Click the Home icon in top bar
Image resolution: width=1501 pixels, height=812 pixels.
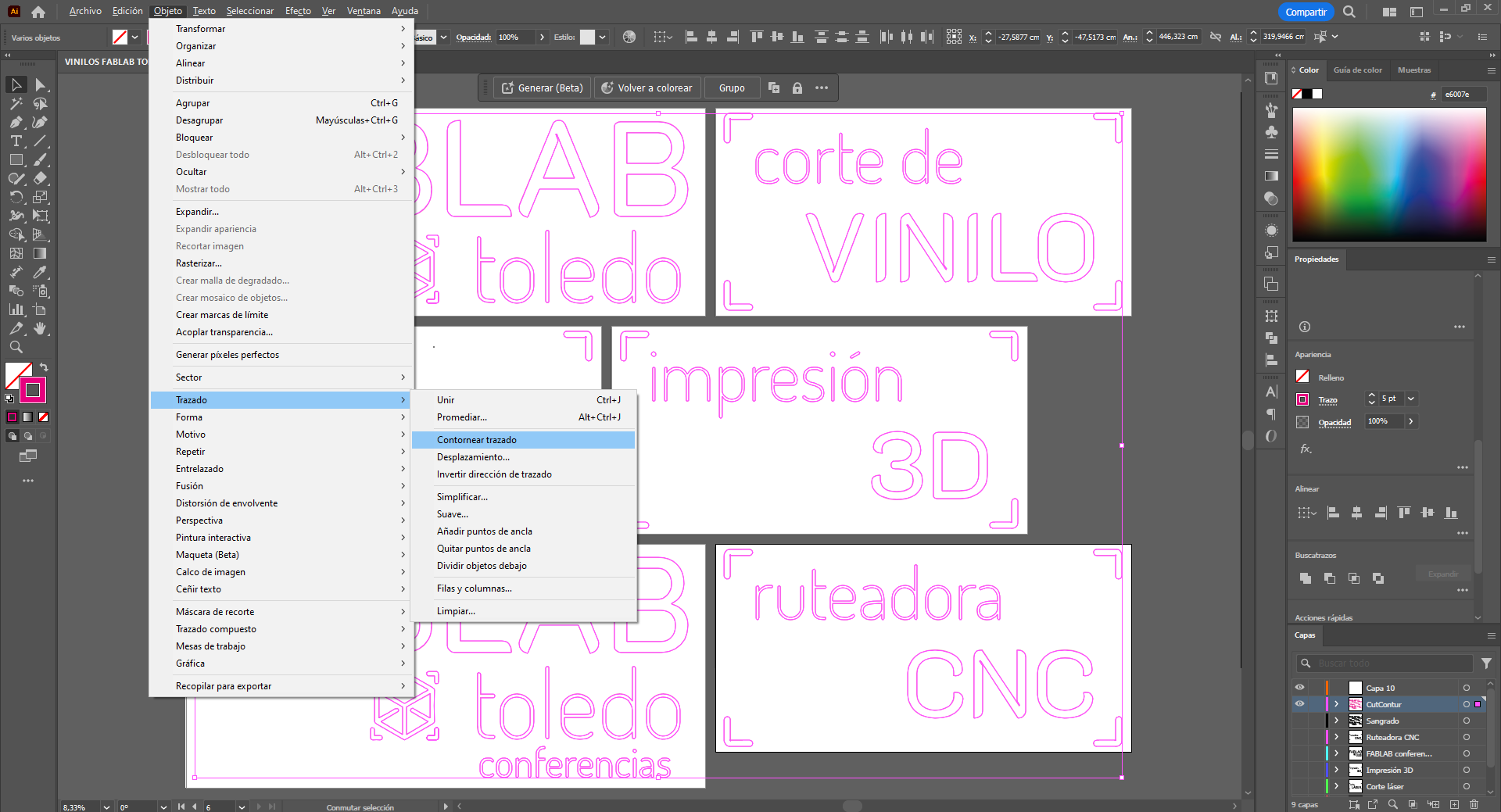pos(38,12)
